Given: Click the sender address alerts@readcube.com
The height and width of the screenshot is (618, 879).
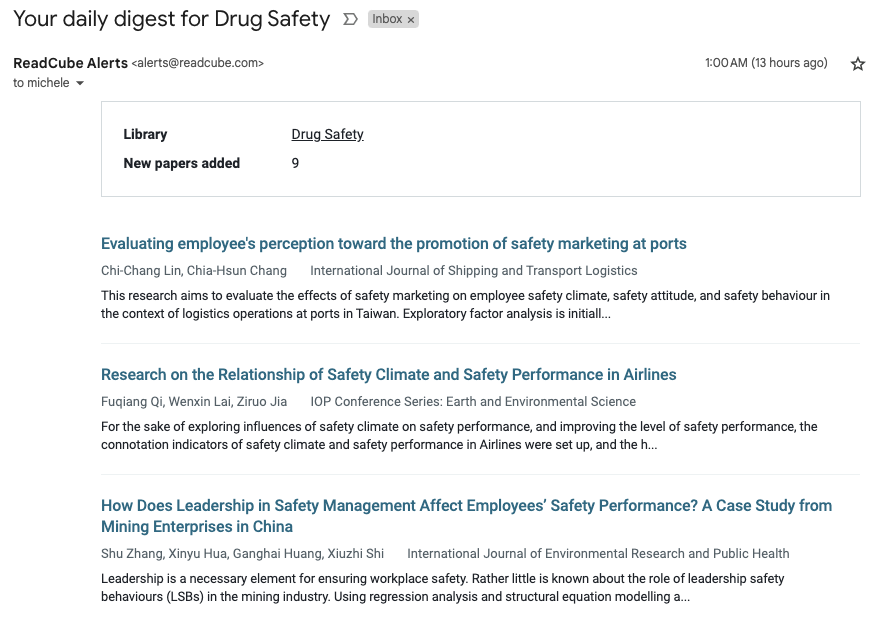Looking at the screenshot, I should (x=197, y=63).
